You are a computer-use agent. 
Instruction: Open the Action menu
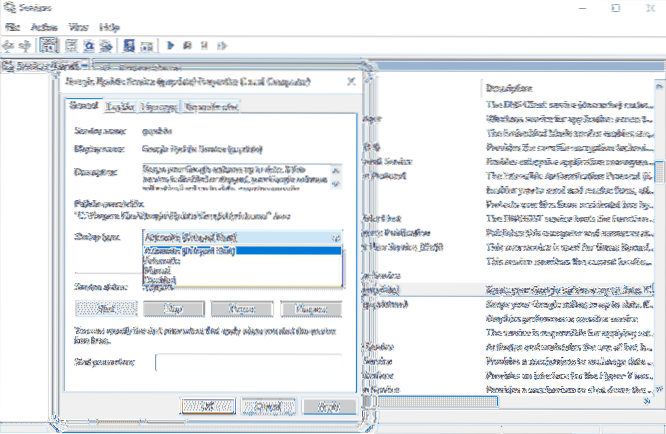tap(43, 27)
